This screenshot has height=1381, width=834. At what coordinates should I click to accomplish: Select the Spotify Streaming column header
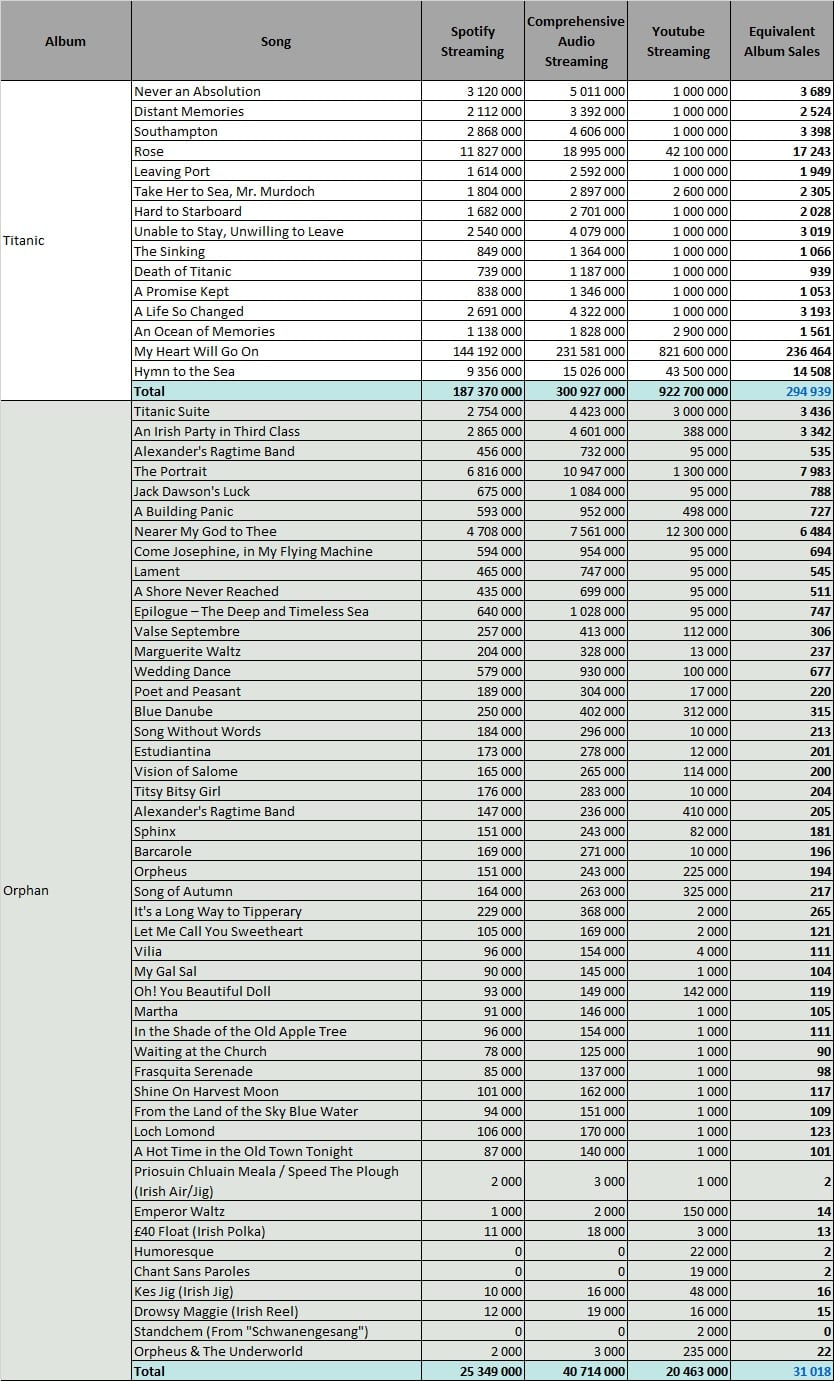pyautogui.click(x=473, y=41)
